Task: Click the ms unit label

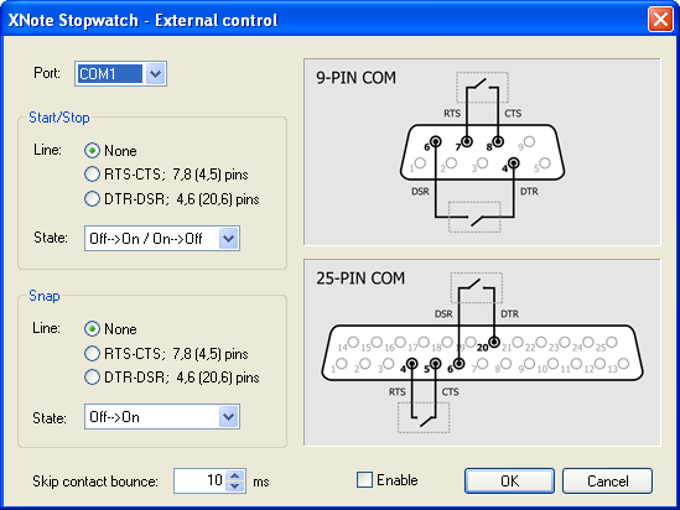Action: pyautogui.click(x=261, y=482)
